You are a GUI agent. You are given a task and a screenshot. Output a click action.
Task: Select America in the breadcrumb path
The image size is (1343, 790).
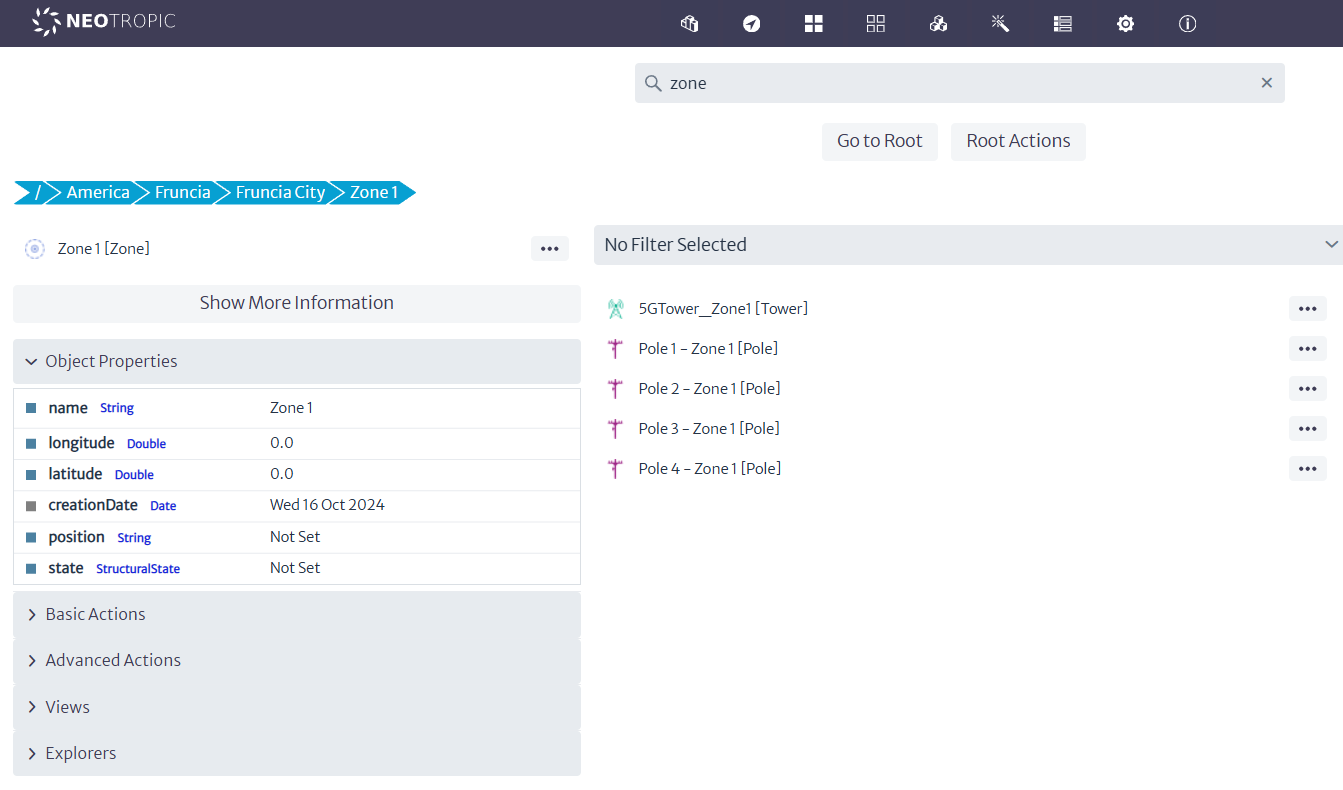98,193
